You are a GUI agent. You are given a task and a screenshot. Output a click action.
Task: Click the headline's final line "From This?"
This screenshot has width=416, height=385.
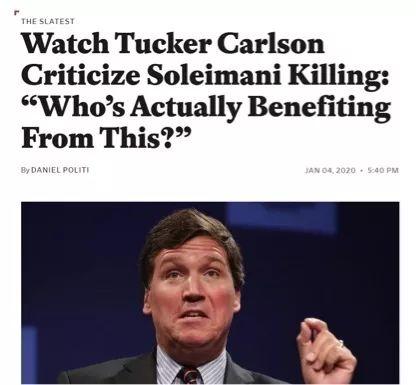[x=107, y=138]
